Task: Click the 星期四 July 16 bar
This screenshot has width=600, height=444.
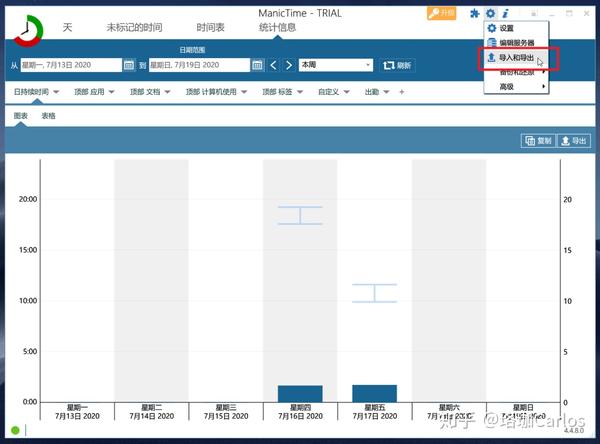Action: [300, 394]
